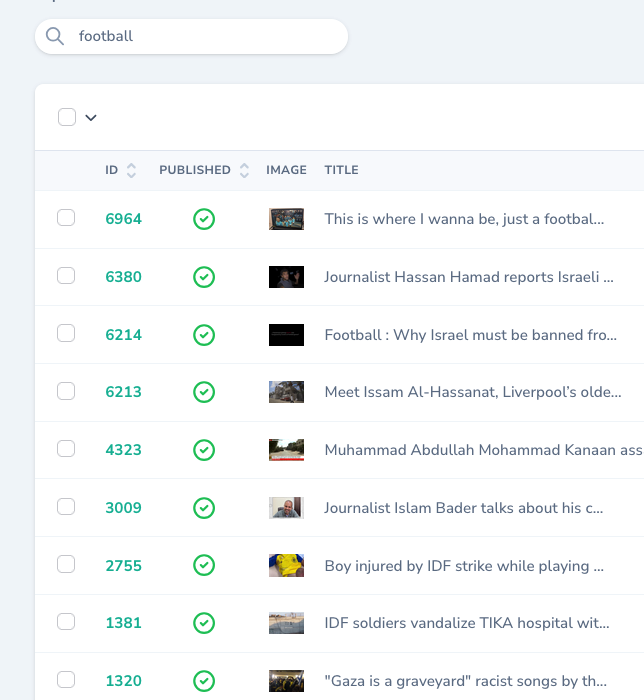The image size is (644, 700).
Task: Open thumbnail image of row 3009
Action: point(287,508)
